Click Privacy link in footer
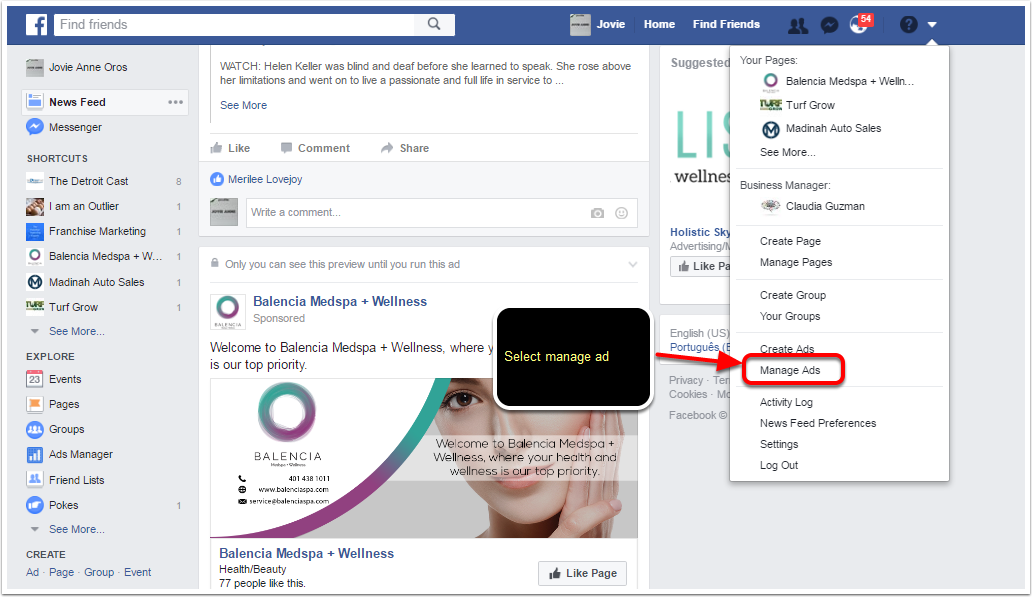Viewport: 1032px width, 597px height. tap(686, 380)
